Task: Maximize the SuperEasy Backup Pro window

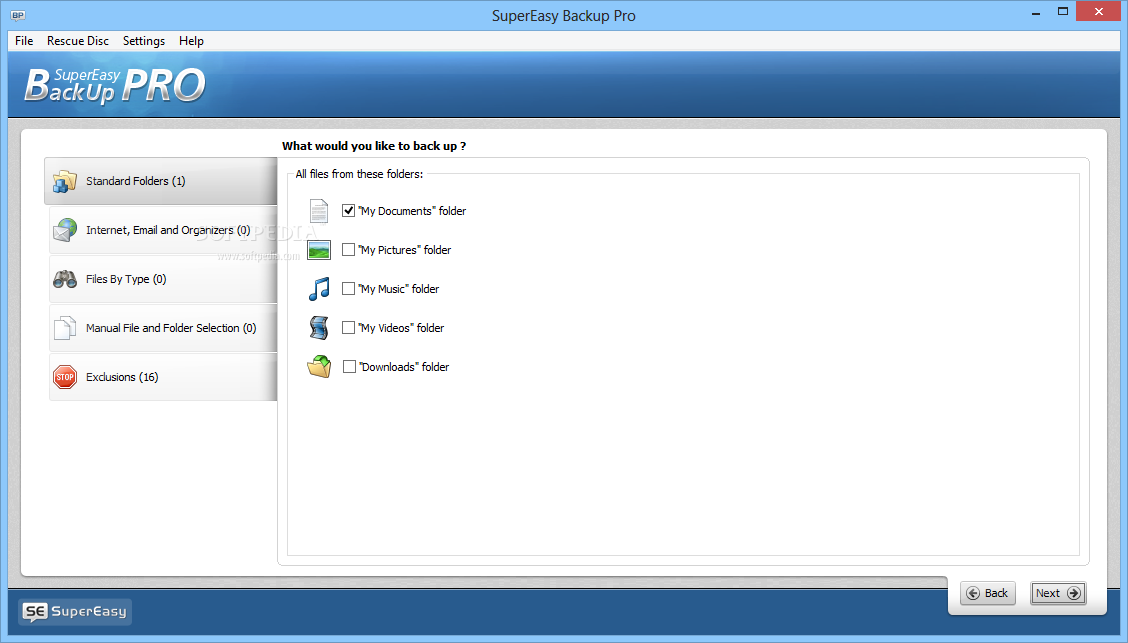Action: pyautogui.click(x=1063, y=12)
